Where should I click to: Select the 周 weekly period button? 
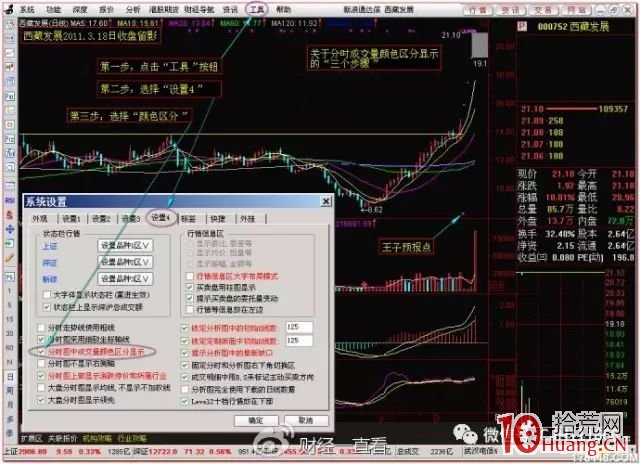pos(10,391)
